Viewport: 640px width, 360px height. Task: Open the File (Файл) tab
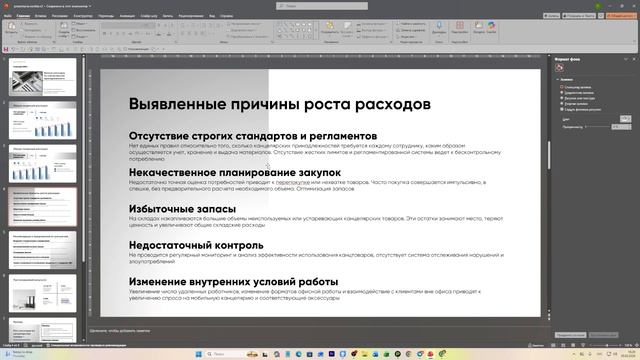pyautogui.click(x=7, y=16)
